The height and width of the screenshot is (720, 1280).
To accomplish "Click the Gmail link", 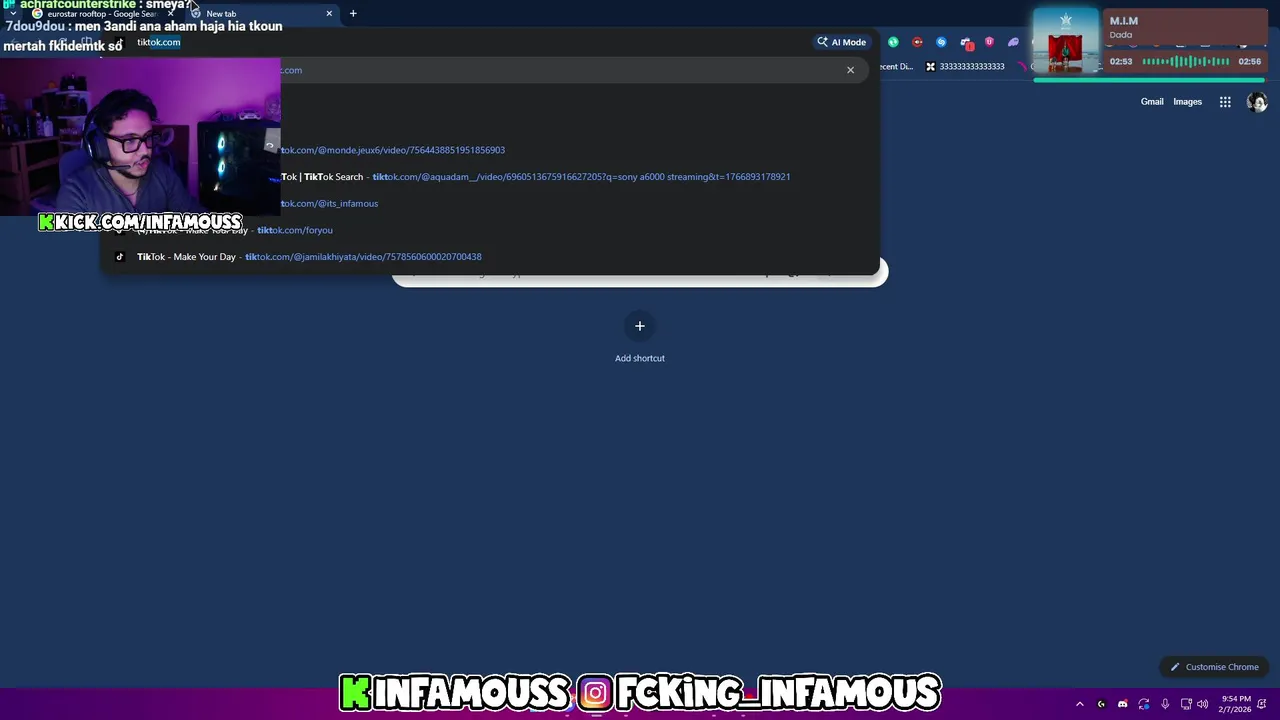I will click(x=1152, y=102).
